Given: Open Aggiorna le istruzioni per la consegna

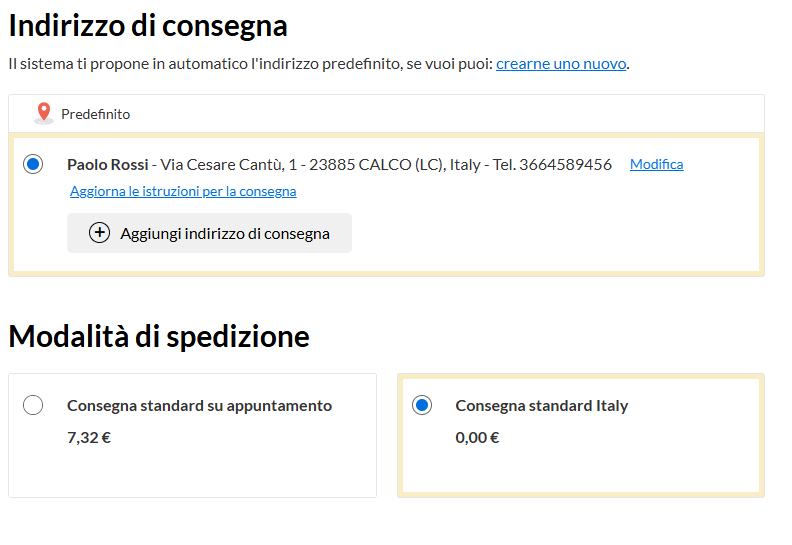Looking at the screenshot, I should (183, 191).
